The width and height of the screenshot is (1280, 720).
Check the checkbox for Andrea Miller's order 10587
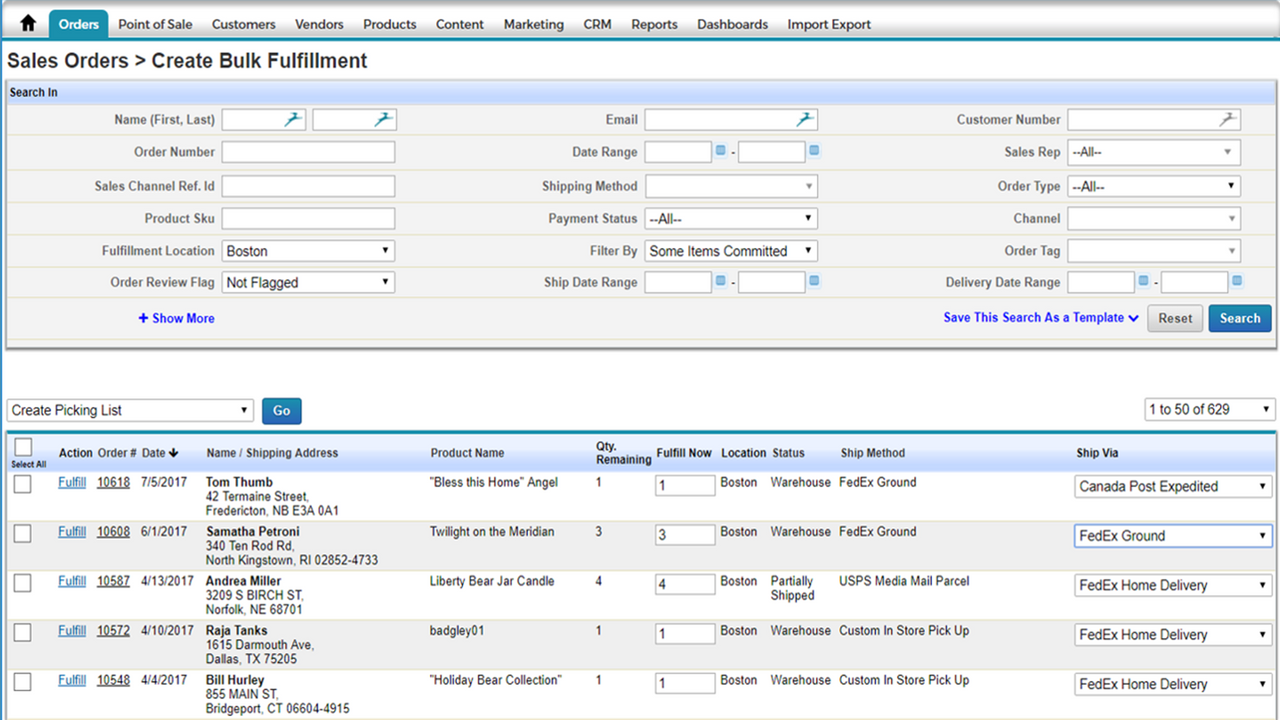[22, 582]
